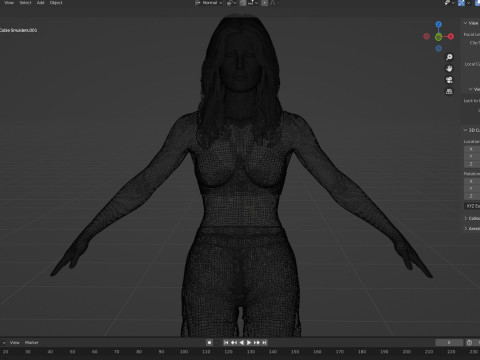
Task: Open the timeline View menu
Action: click(x=14, y=343)
